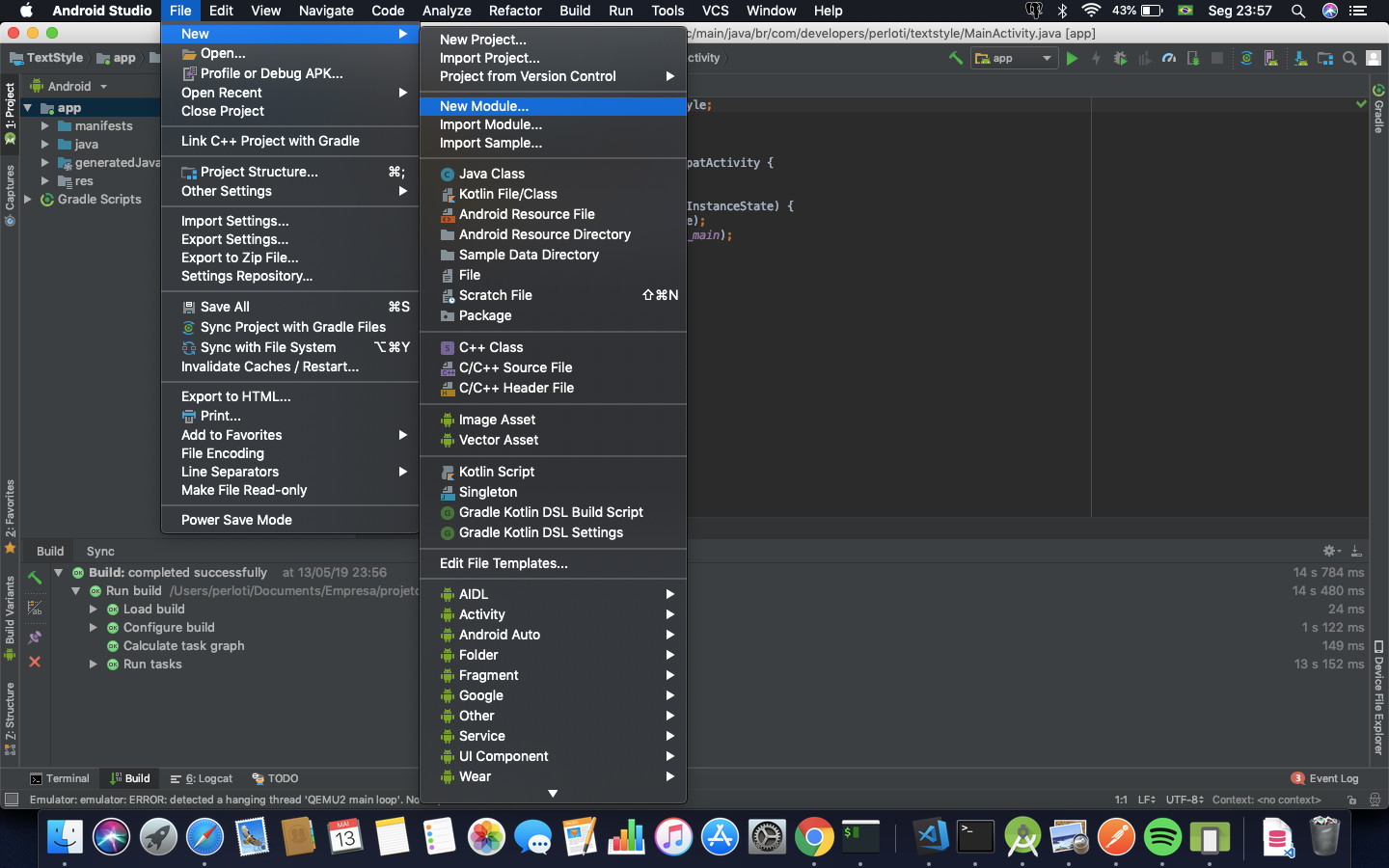Click the macOS Spotlight search icon in the menu bar
The height and width of the screenshot is (868, 1389).
pos(1298,11)
